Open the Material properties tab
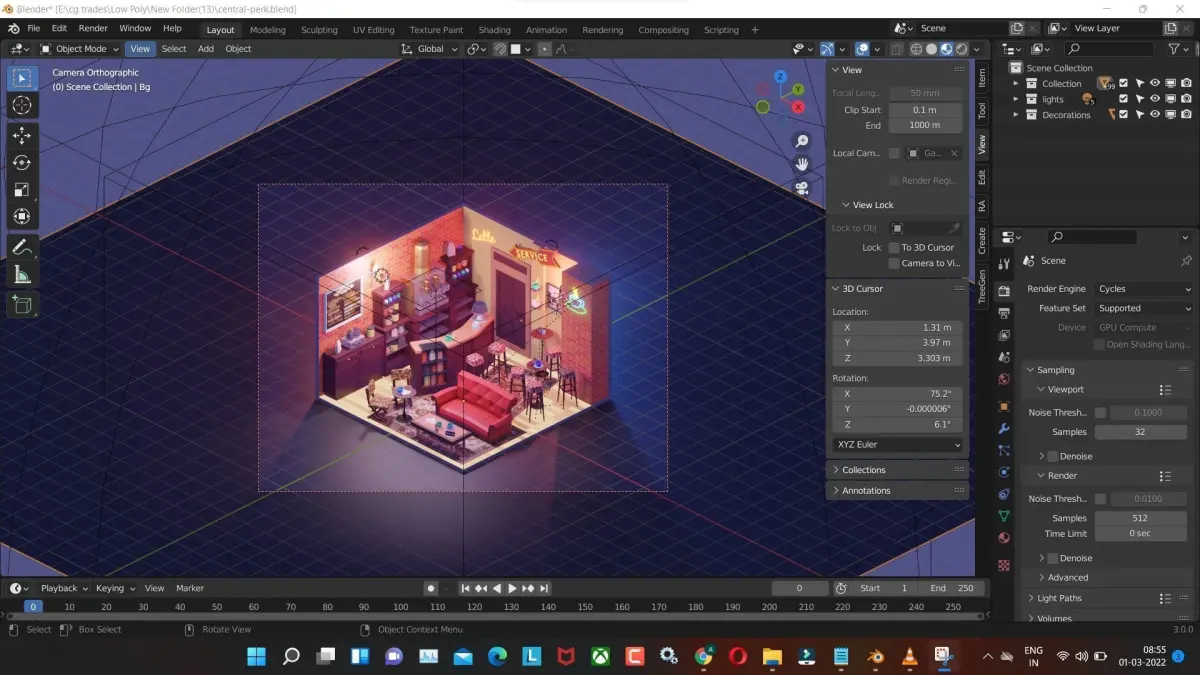This screenshot has height=675, width=1200. (1004, 540)
